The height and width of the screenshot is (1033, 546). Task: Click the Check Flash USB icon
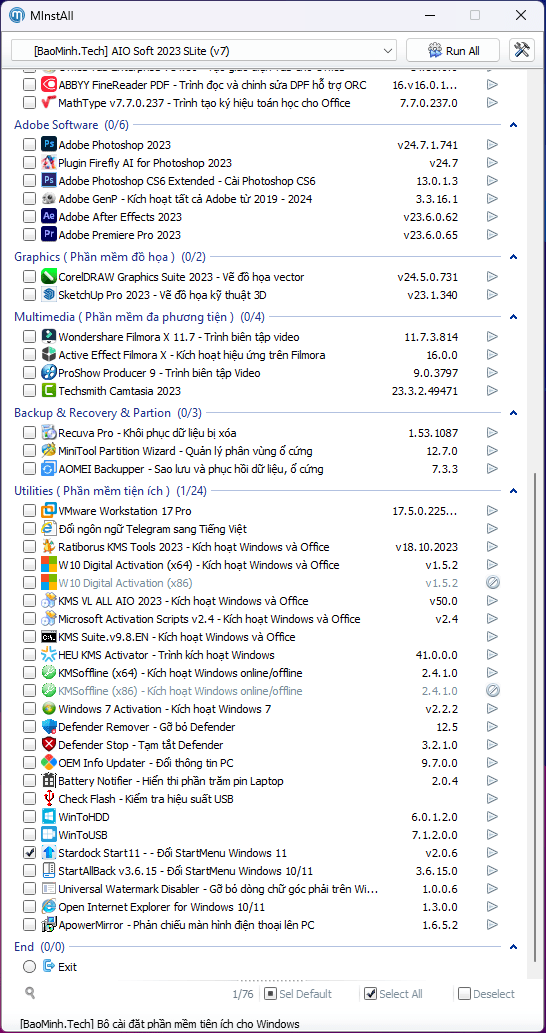pos(49,798)
